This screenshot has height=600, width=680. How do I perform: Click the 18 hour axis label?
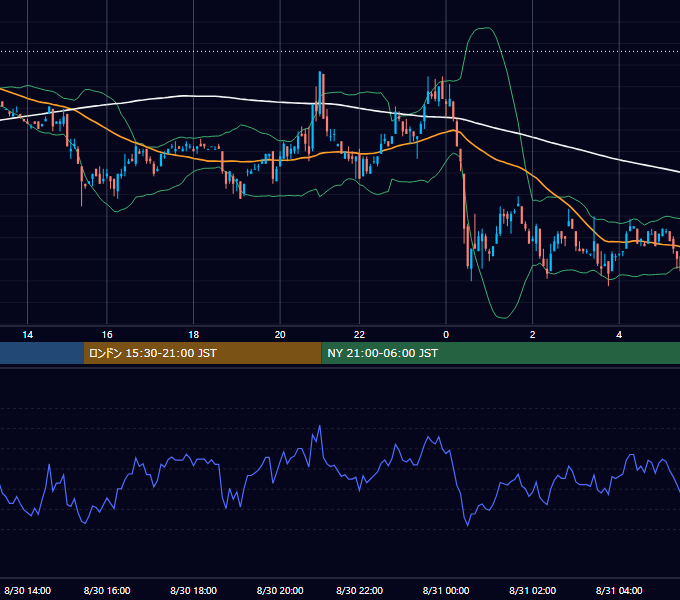coord(193,335)
